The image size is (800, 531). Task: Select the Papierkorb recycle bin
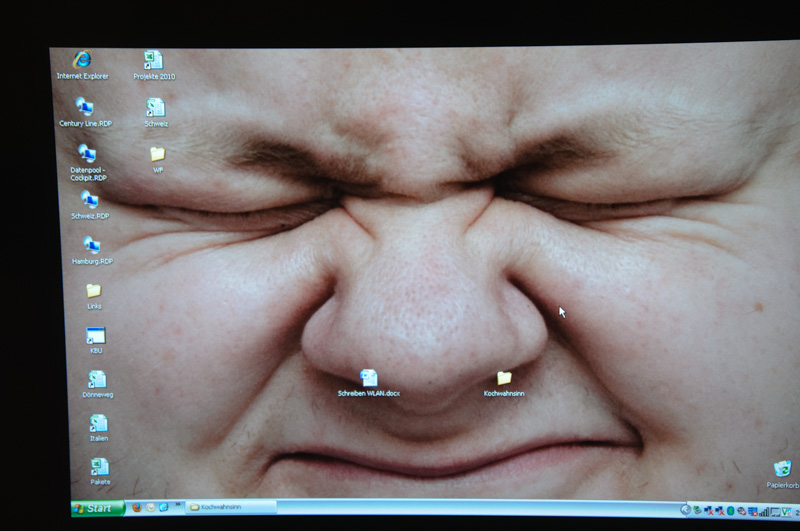782,469
